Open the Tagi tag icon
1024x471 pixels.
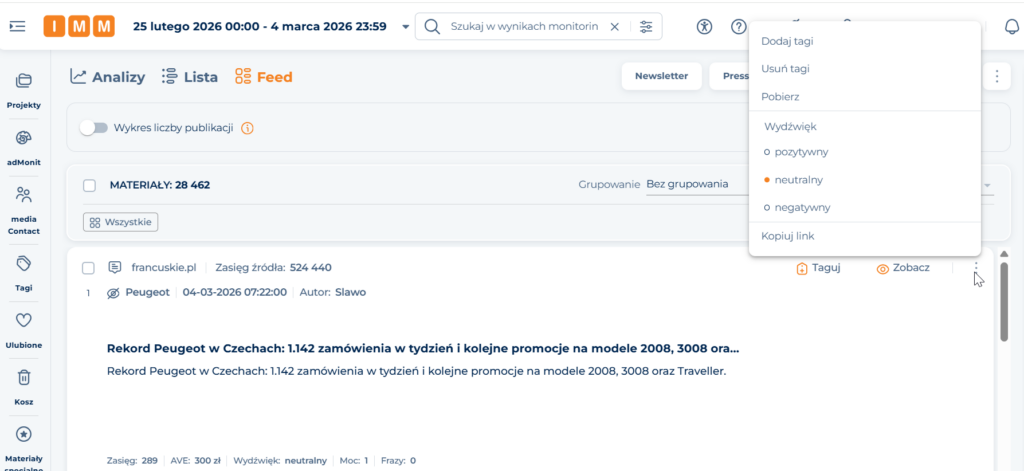pyautogui.click(x=24, y=263)
